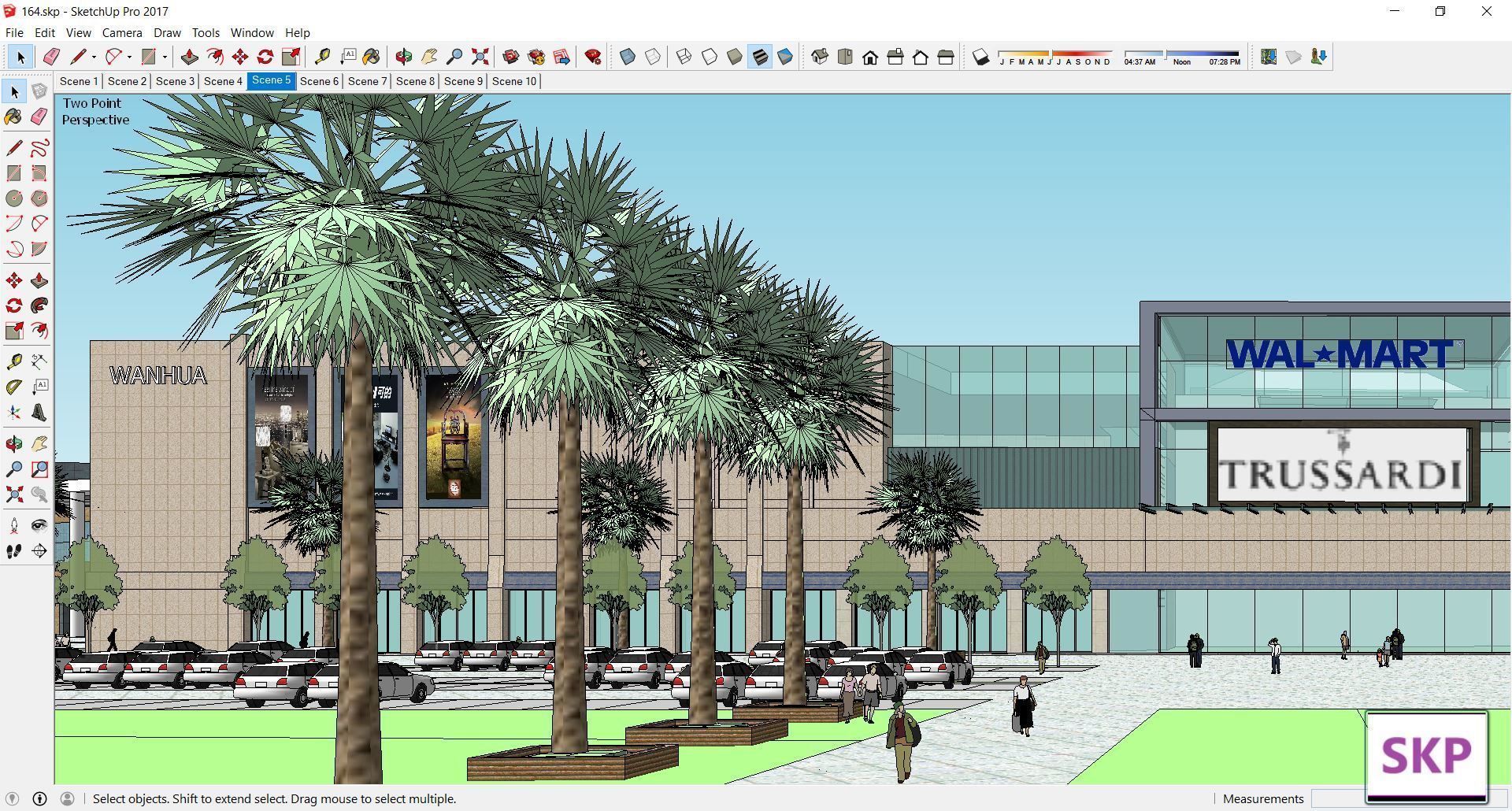Select the Axes tool in left palette
Screen dimensions: 1512x811
point(14,413)
